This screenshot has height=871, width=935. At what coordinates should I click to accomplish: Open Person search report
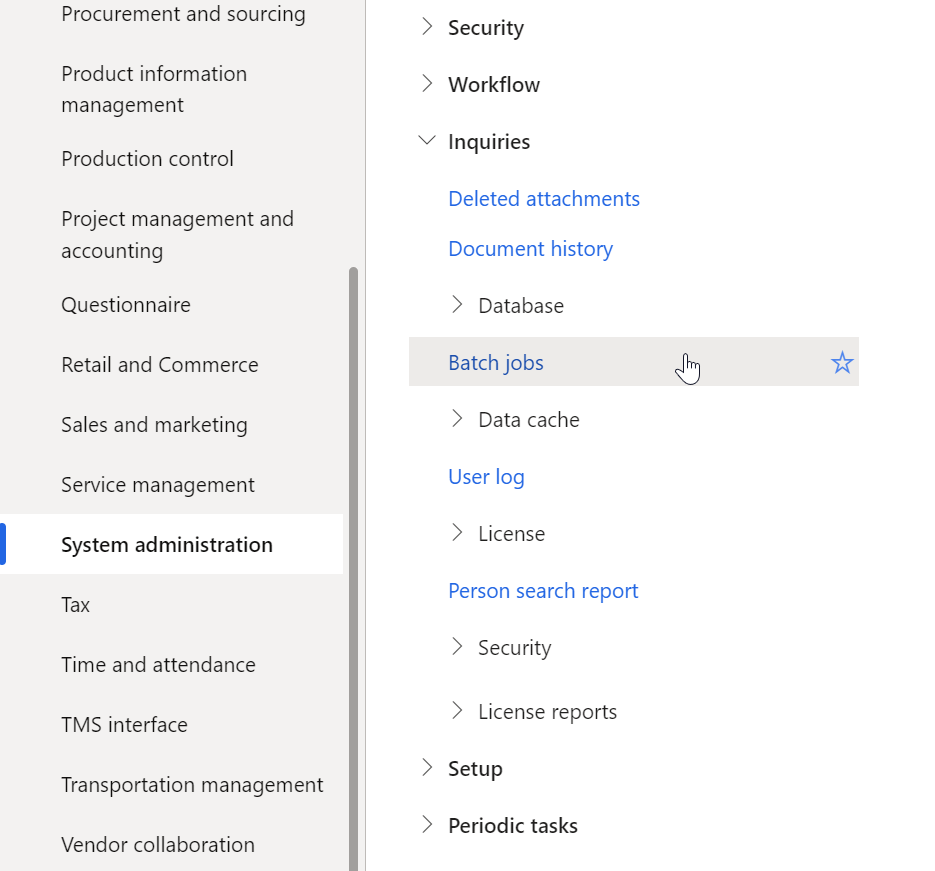tap(543, 591)
